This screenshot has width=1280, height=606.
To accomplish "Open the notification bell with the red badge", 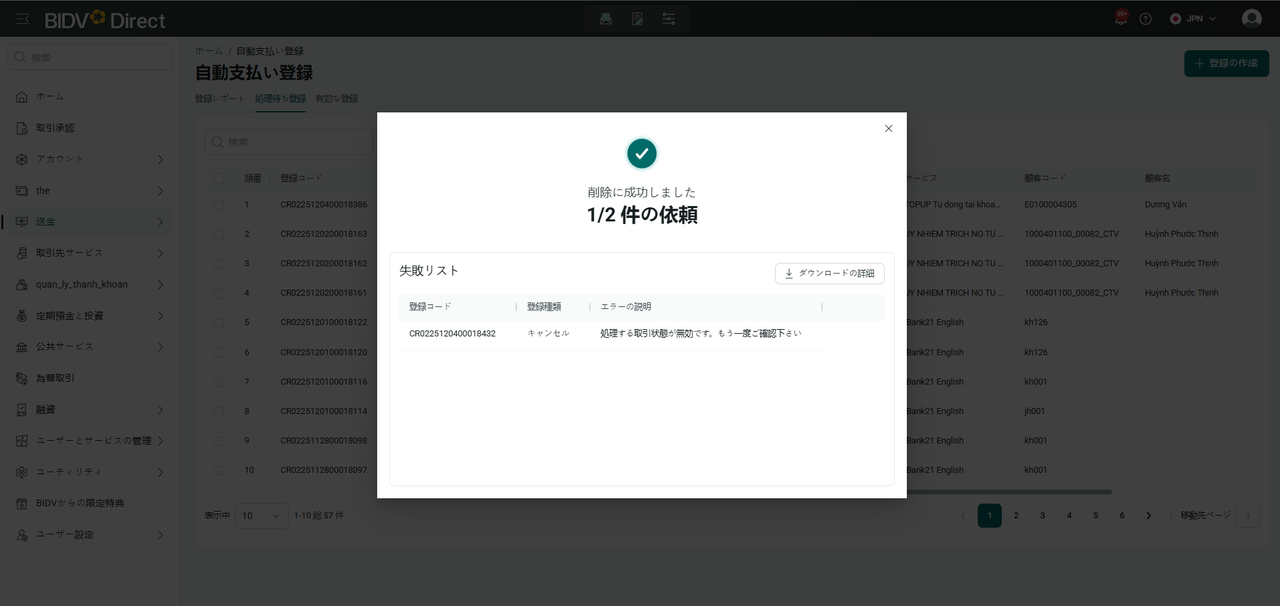I will (1121, 18).
